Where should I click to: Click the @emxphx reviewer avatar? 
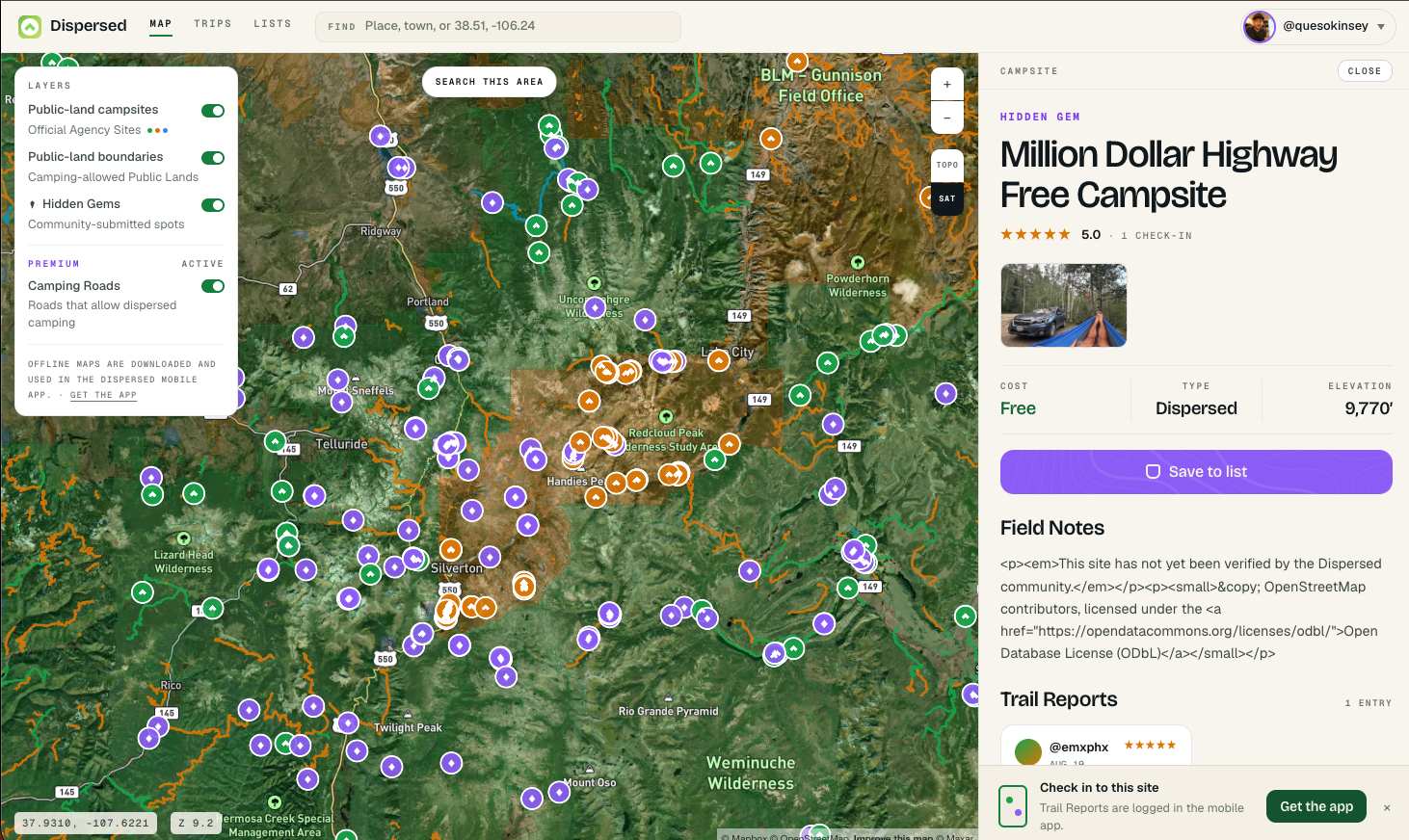pos(1028,751)
